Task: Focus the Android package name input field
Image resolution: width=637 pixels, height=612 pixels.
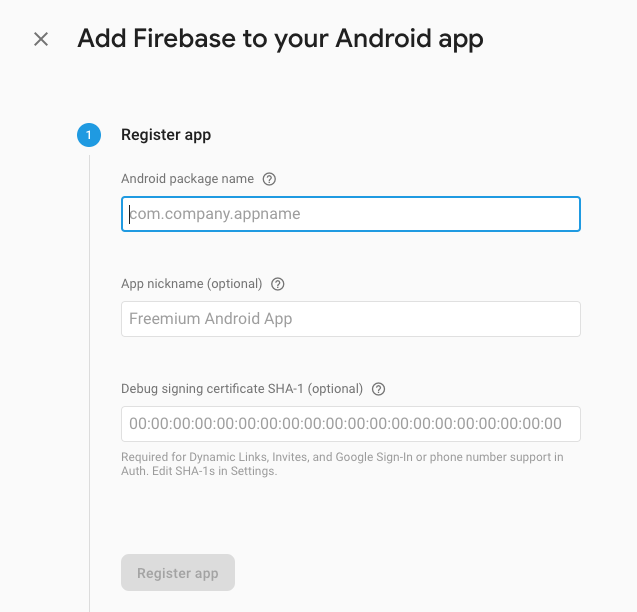Action: [350, 214]
